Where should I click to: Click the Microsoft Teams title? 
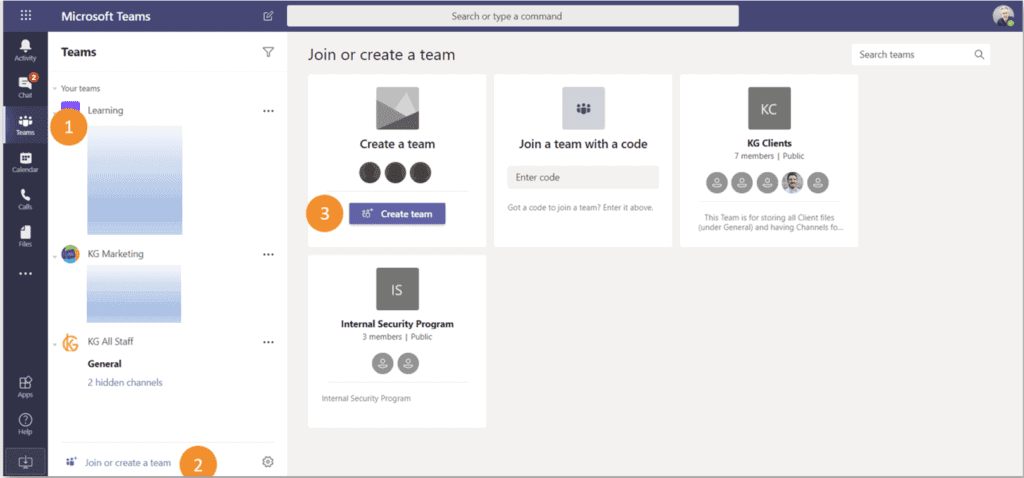[108, 16]
